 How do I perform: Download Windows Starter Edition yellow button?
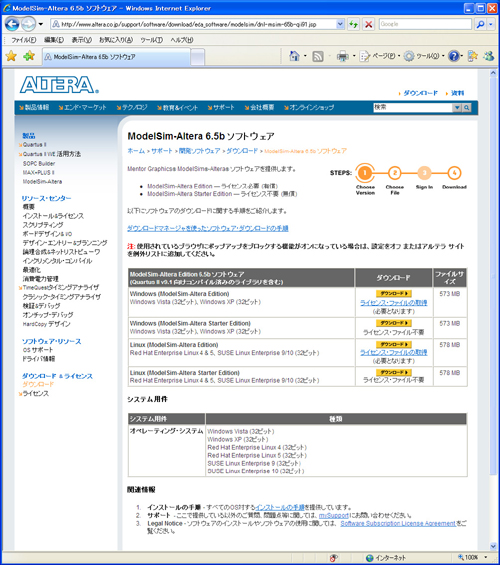tap(394, 323)
